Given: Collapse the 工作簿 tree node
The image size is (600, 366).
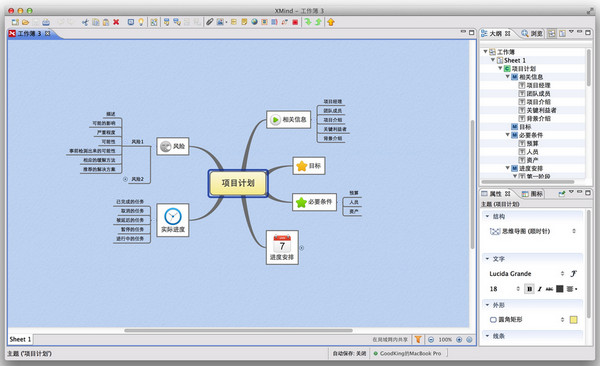Looking at the screenshot, I should point(485,51).
